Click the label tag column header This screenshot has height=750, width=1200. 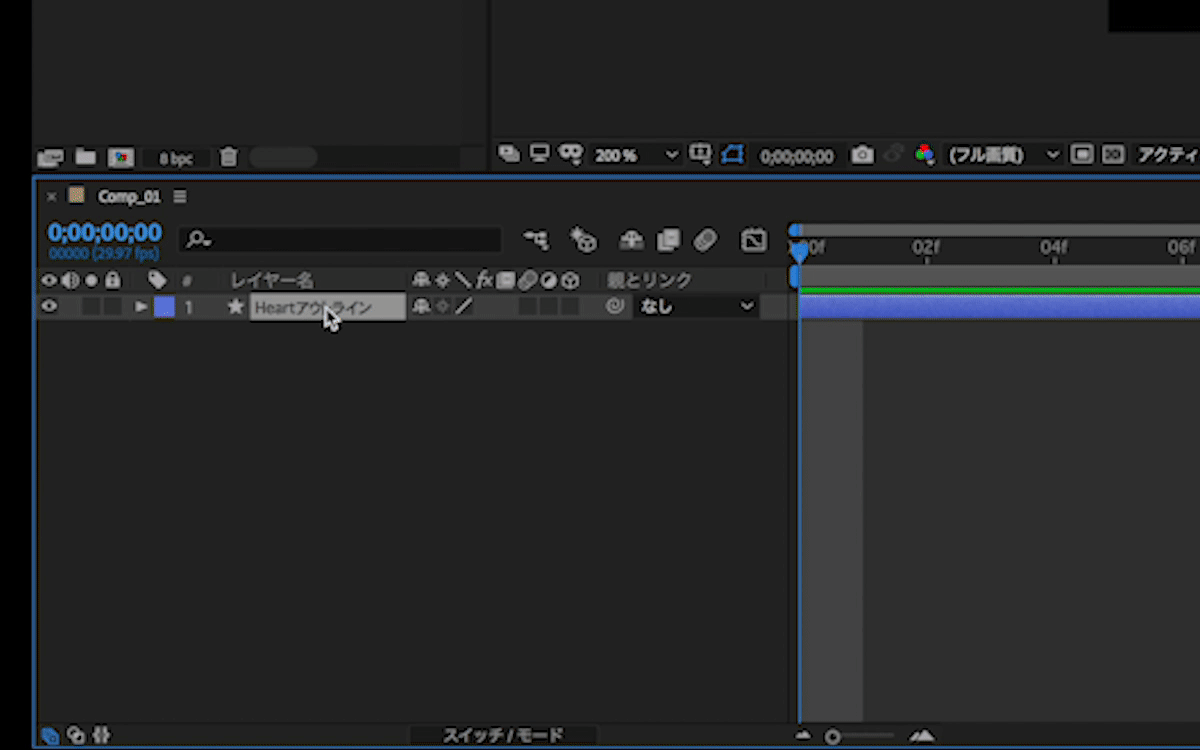coord(157,280)
